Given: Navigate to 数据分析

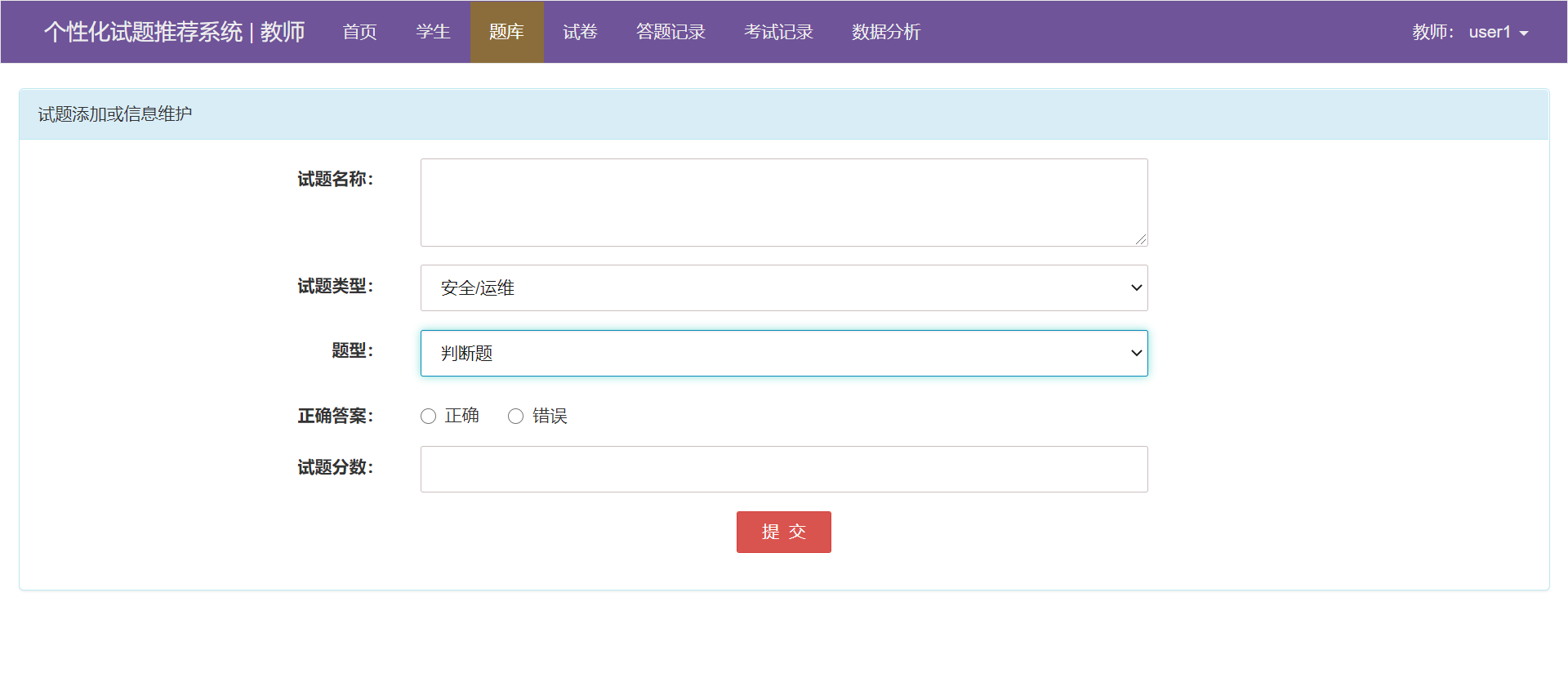Looking at the screenshot, I should coord(886,32).
